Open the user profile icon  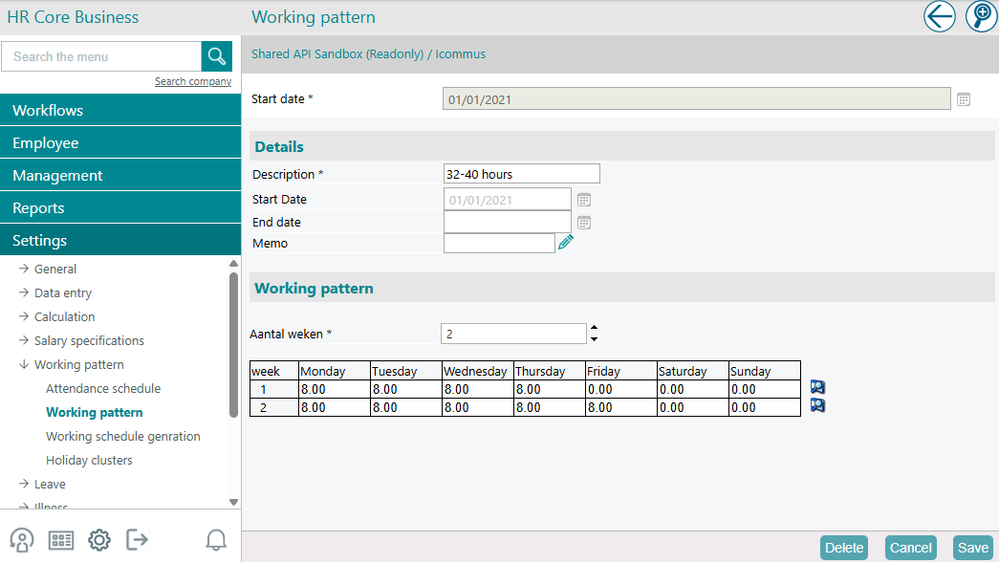coord(22,540)
